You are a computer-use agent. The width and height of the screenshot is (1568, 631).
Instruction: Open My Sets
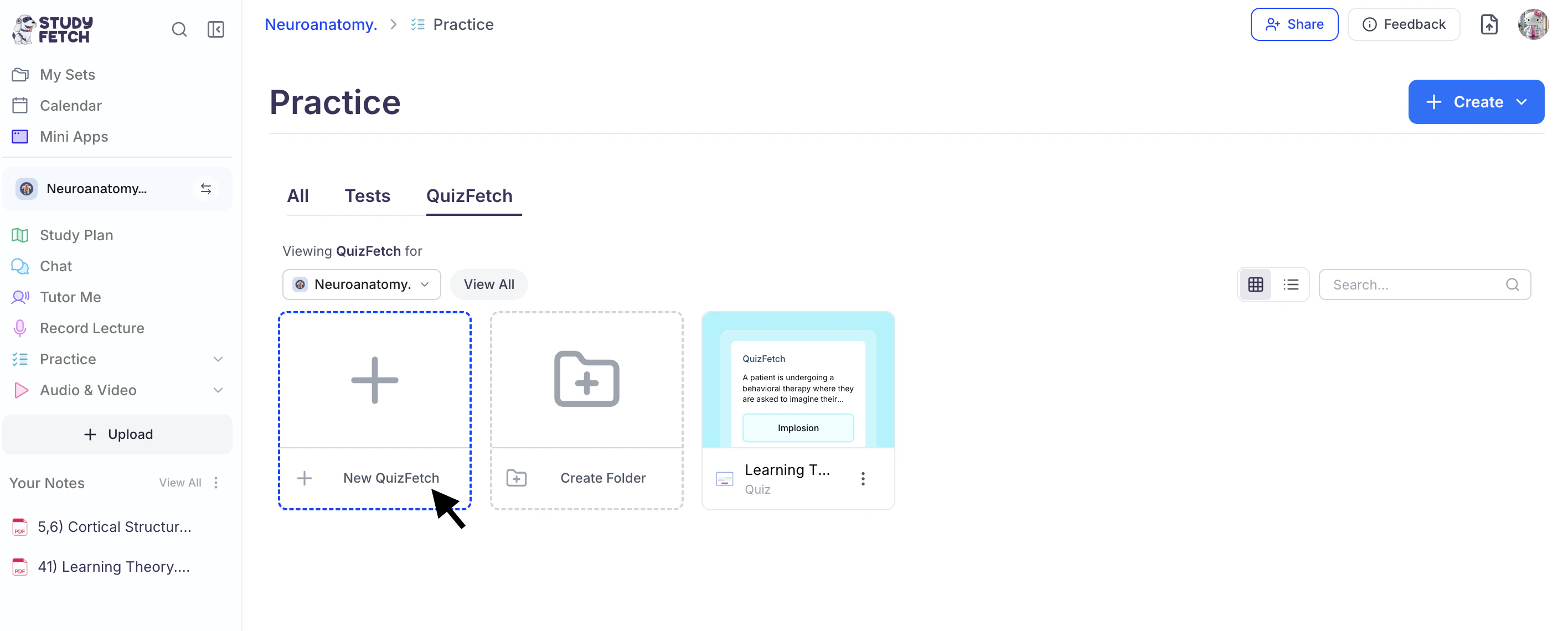tap(68, 74)
